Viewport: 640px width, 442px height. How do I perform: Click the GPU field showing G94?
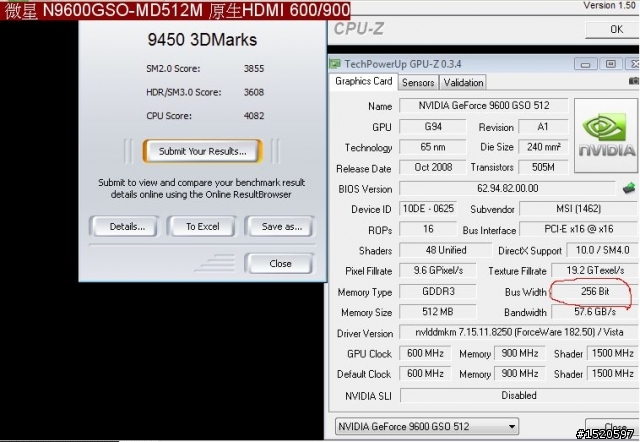click(433, 127)
